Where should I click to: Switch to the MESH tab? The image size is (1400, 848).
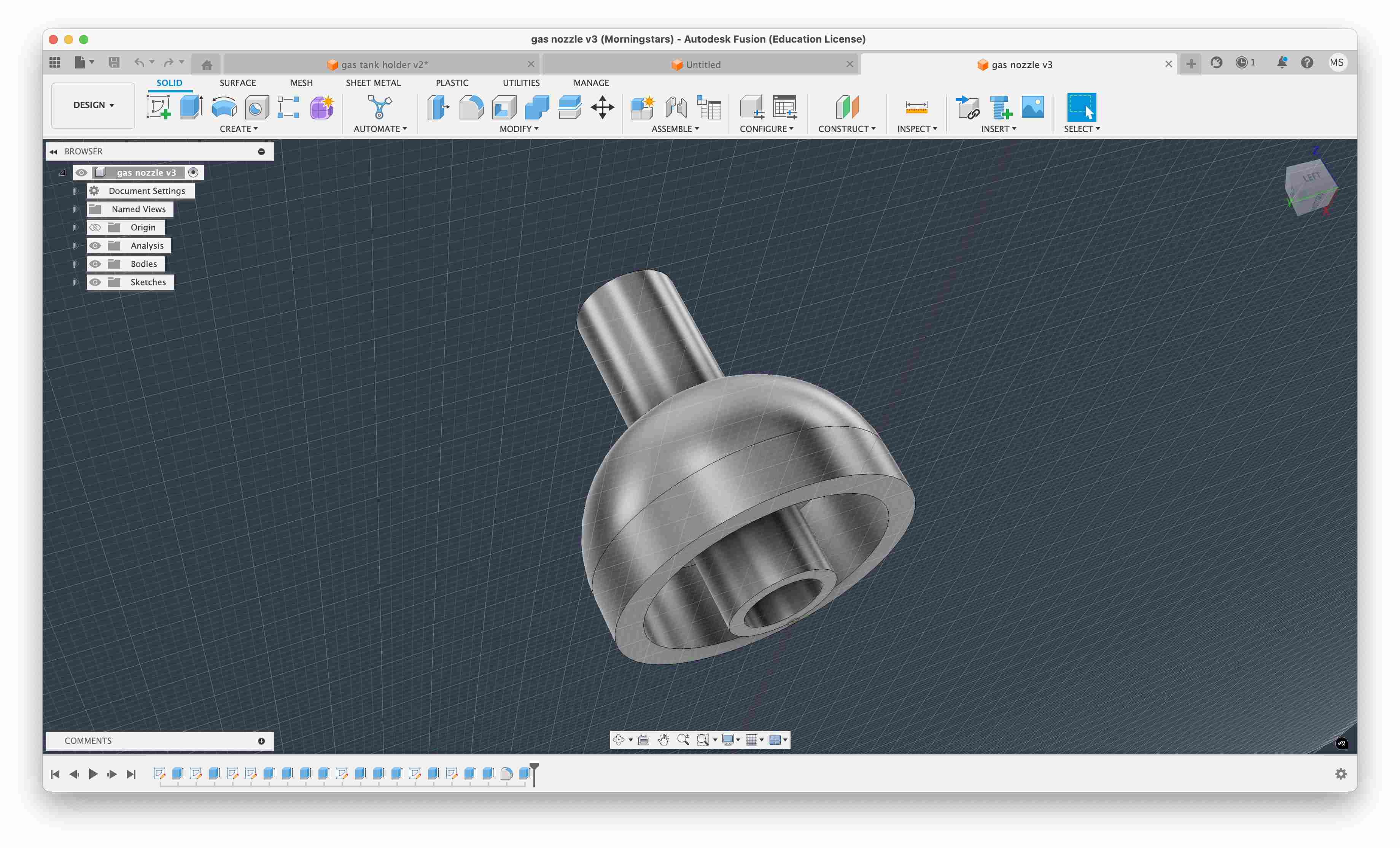point(301,83)
